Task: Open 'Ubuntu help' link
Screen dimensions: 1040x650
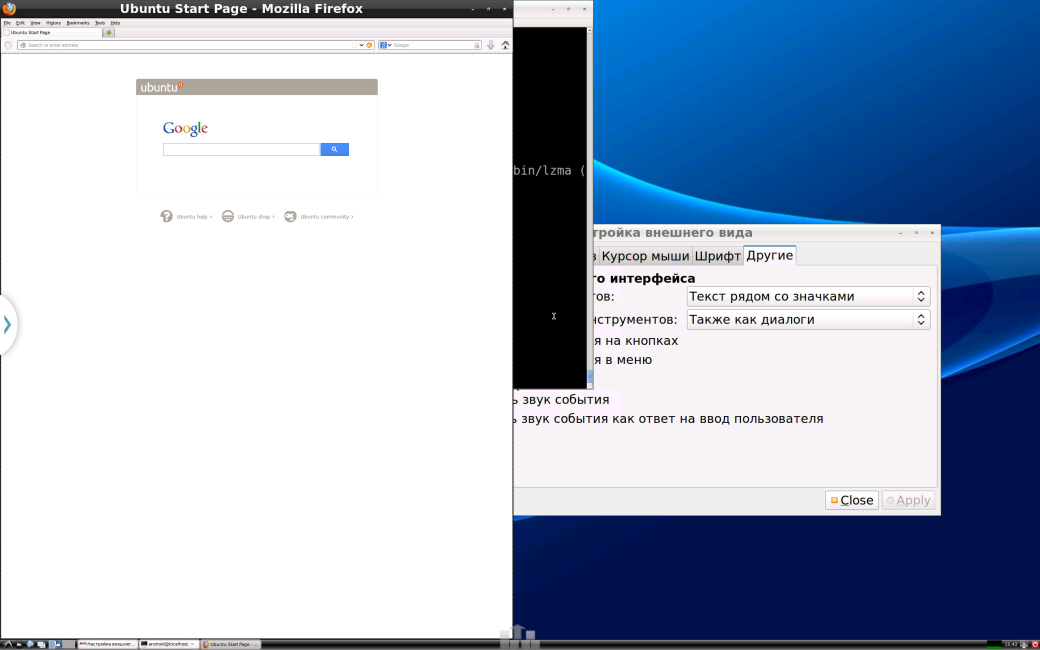Action: point(194,217)
